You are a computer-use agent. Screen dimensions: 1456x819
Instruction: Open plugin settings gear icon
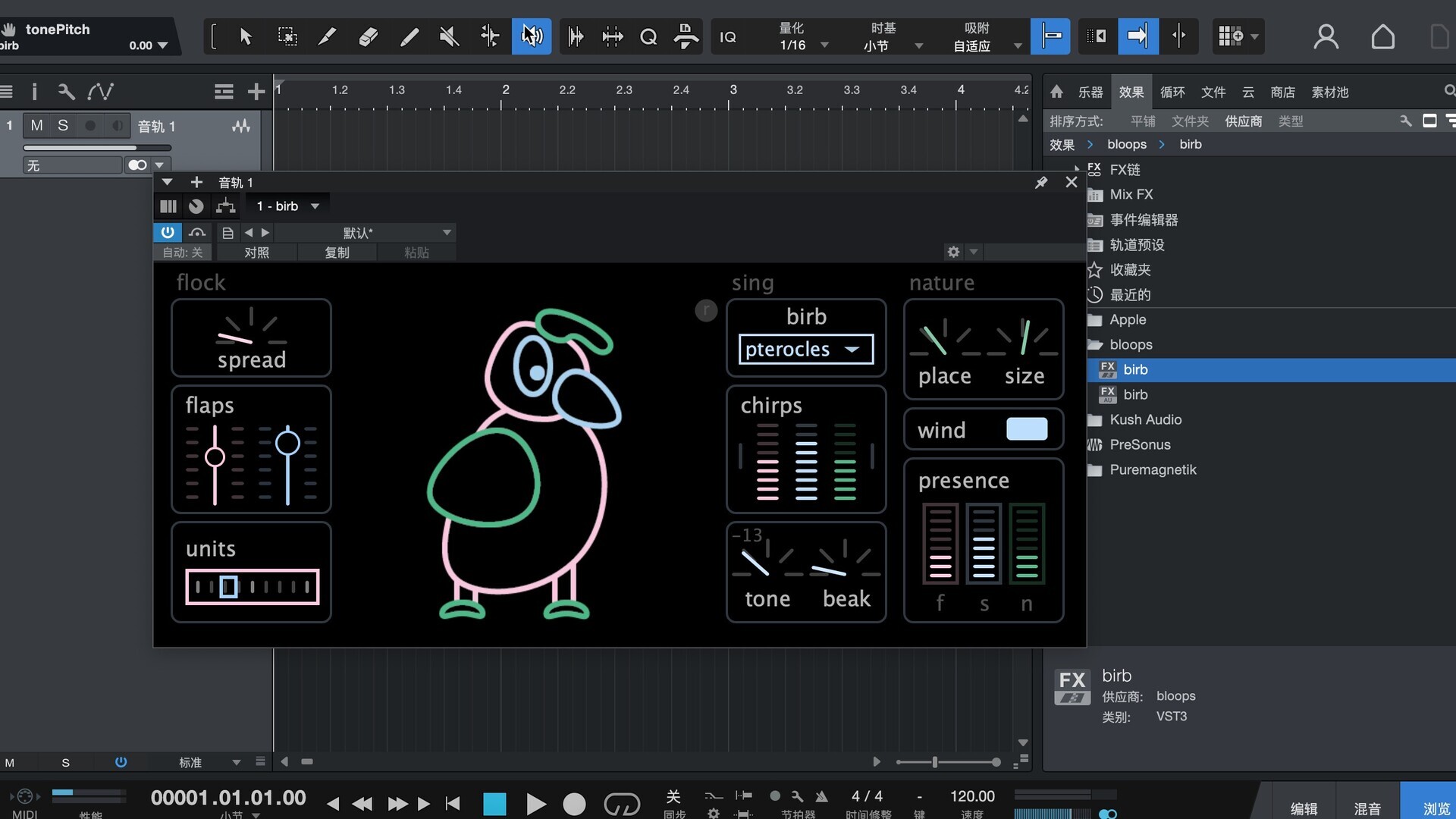(953, 252)
